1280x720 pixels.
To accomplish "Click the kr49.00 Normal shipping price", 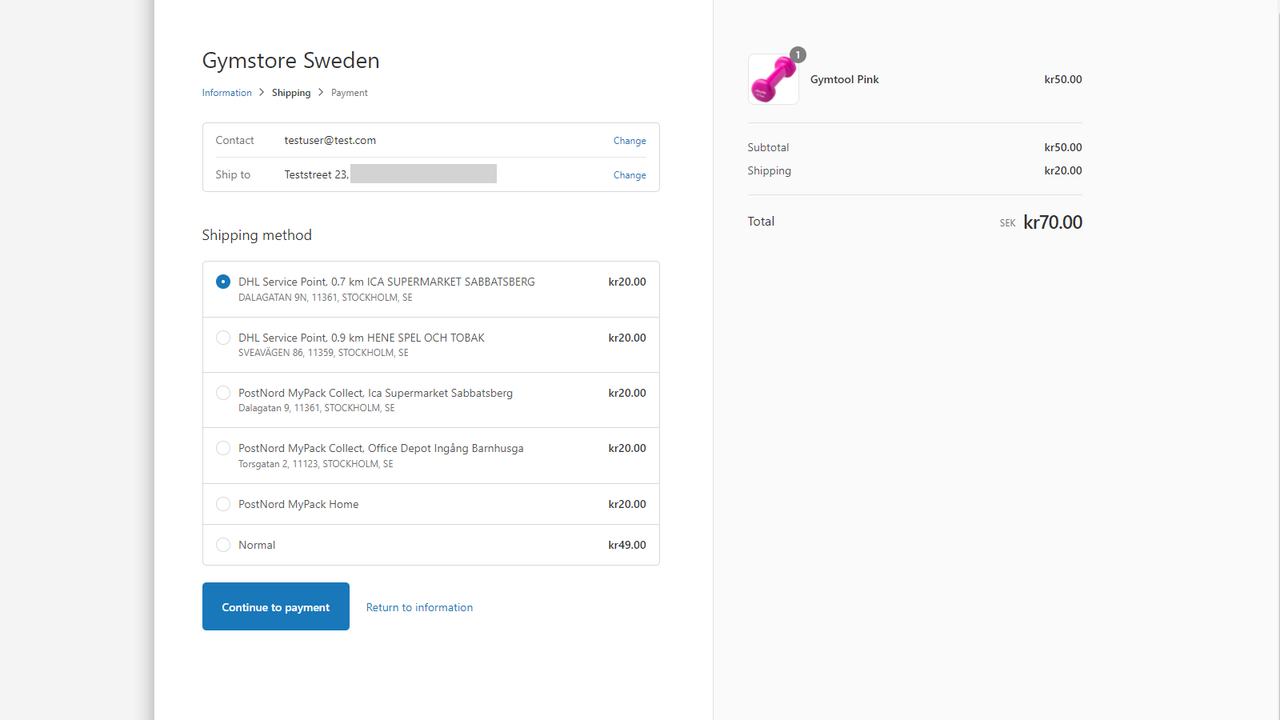I will (627, 545).
